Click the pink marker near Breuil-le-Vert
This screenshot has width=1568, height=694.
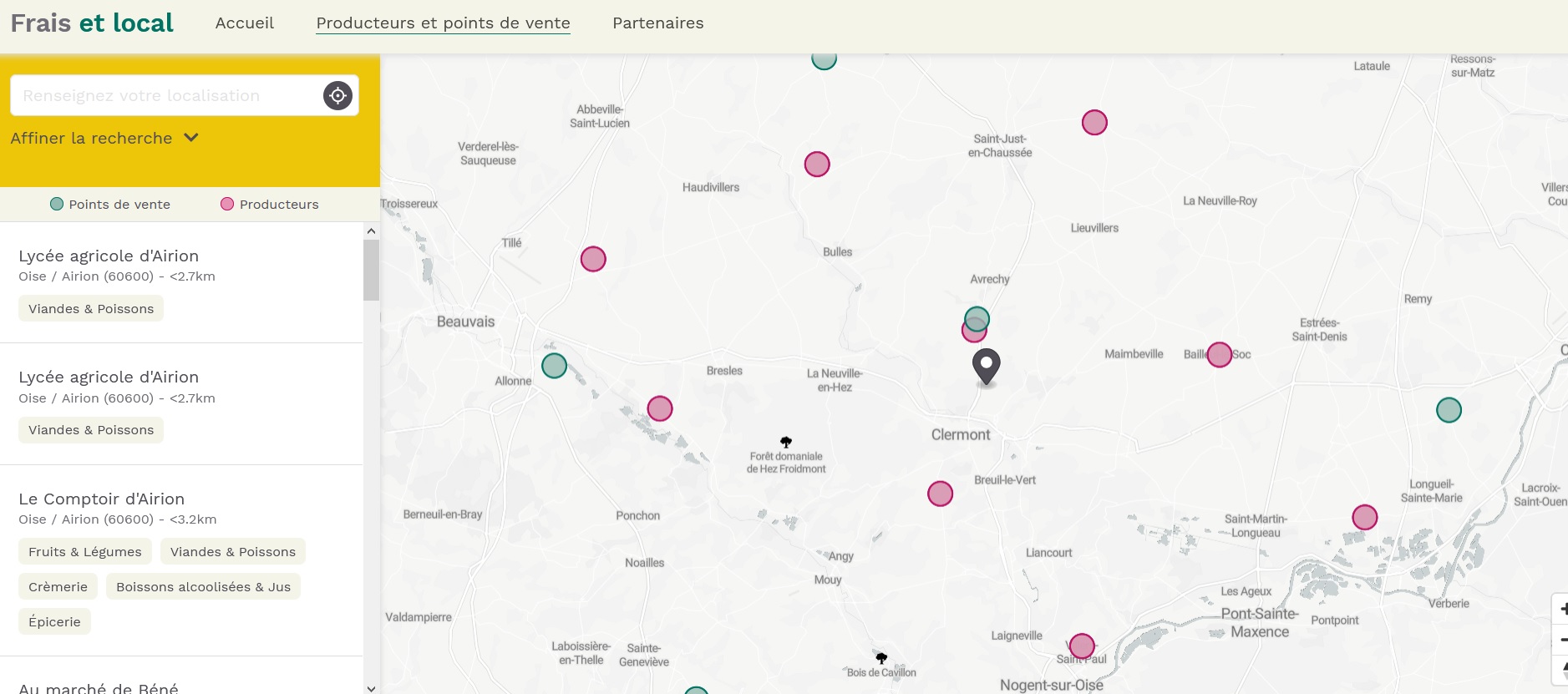pyautogui.click(x=940, y=494)
